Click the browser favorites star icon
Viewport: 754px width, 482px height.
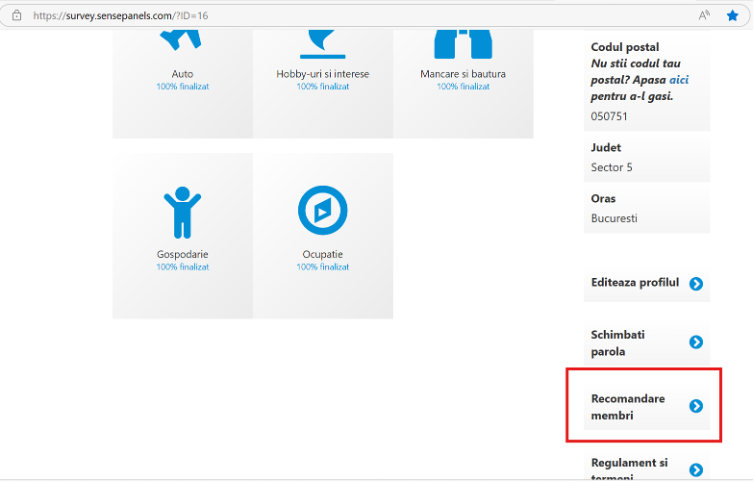(x=732, y=16)
